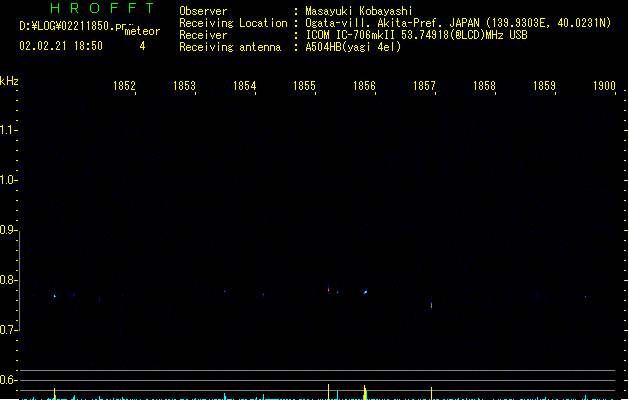Click the 1.0 kHz frequency tick label

coord(7,180)
